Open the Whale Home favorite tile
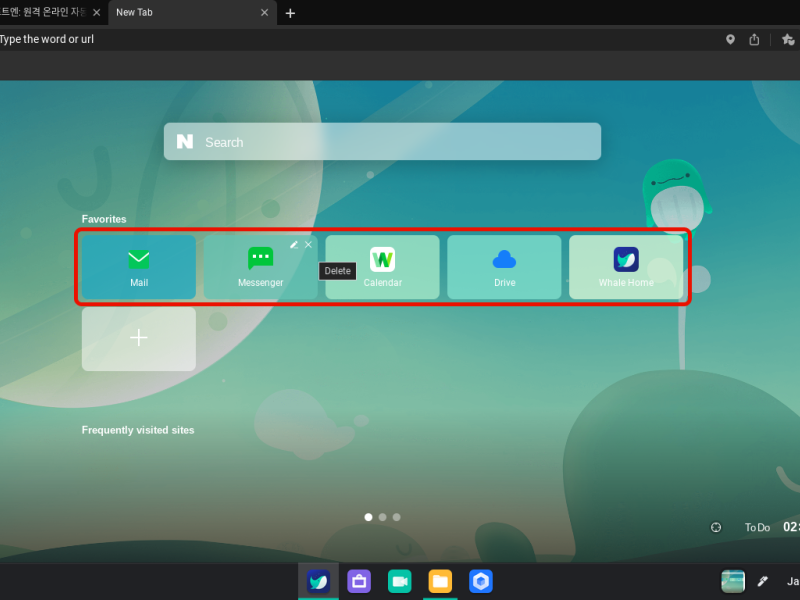 click(x=626, y=267)
